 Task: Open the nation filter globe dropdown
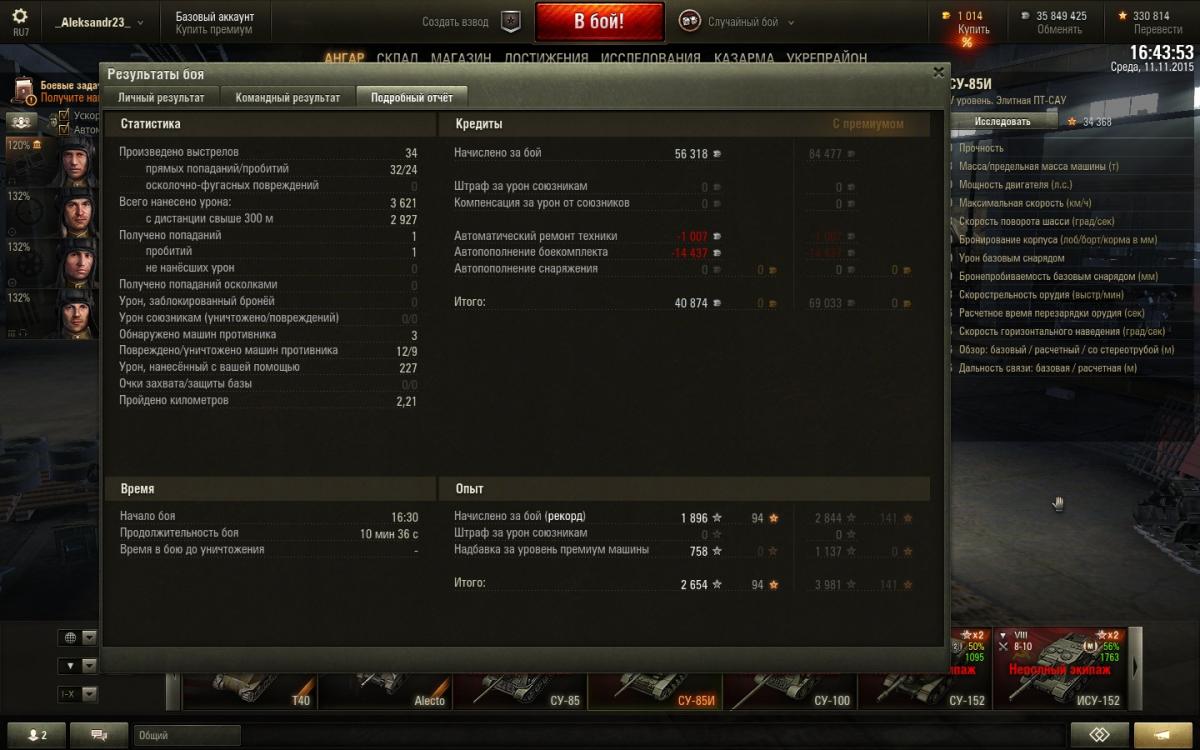pyautogui.click(x=78, y=637)
